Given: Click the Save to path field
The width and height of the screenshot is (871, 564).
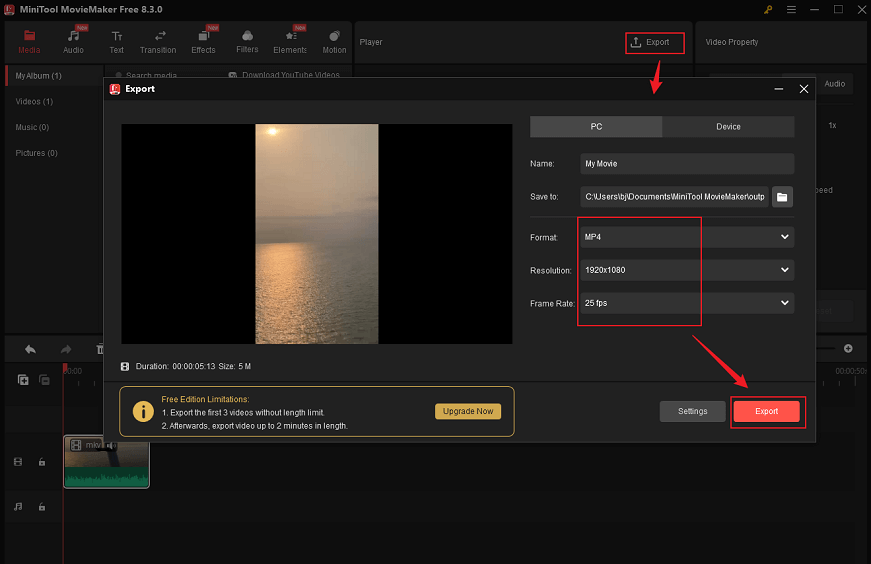Looking at the screenshot, I should tap(674, 197).
